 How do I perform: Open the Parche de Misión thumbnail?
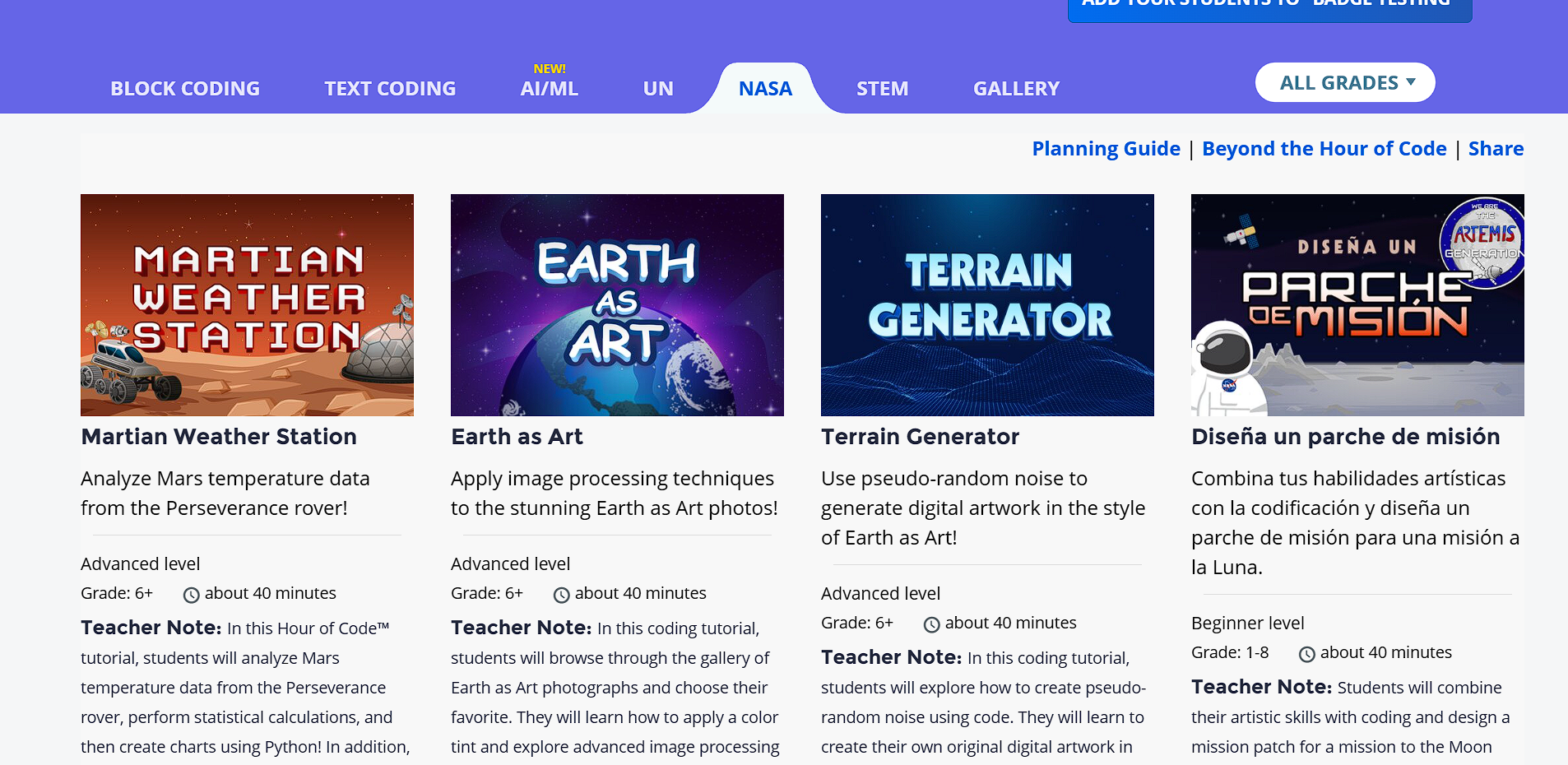pos(1357,305)
